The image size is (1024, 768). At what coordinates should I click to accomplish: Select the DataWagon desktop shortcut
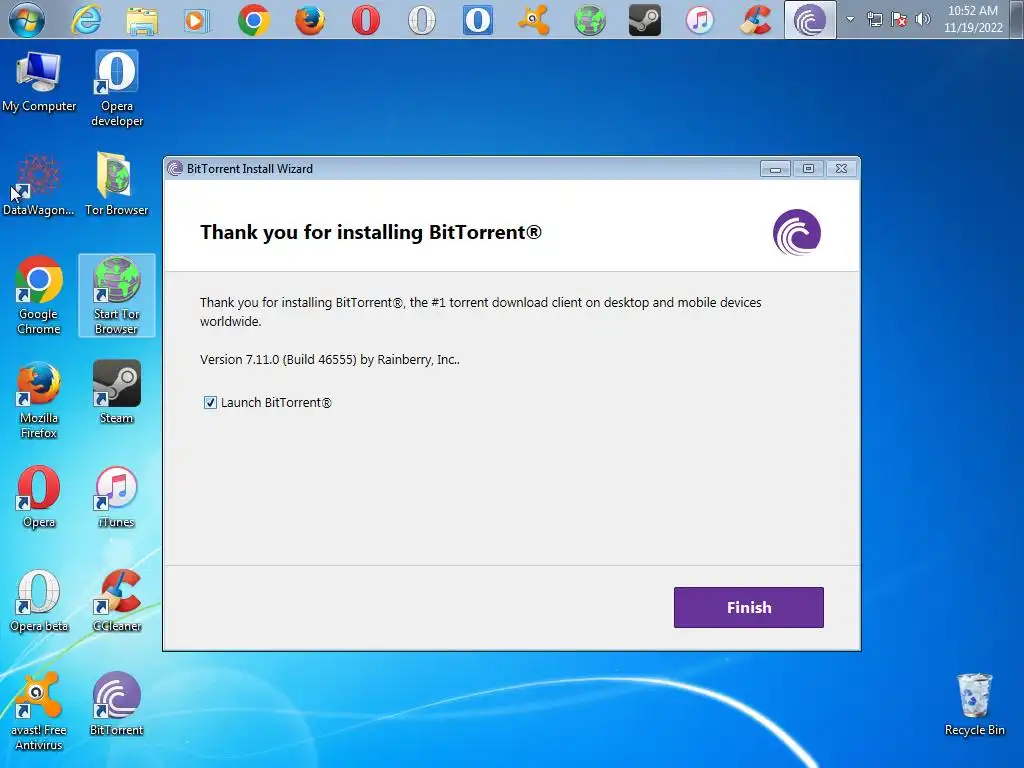tap(39, 185)
